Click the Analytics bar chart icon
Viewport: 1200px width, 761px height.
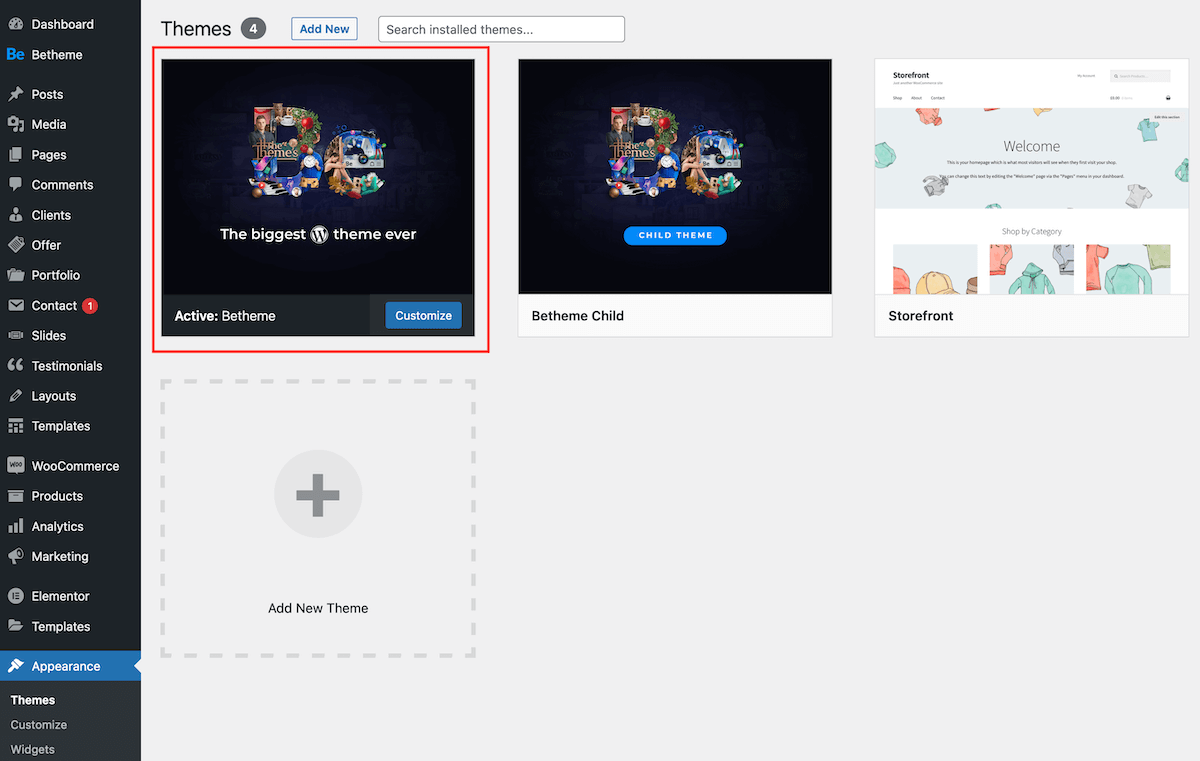click(15, 526)
